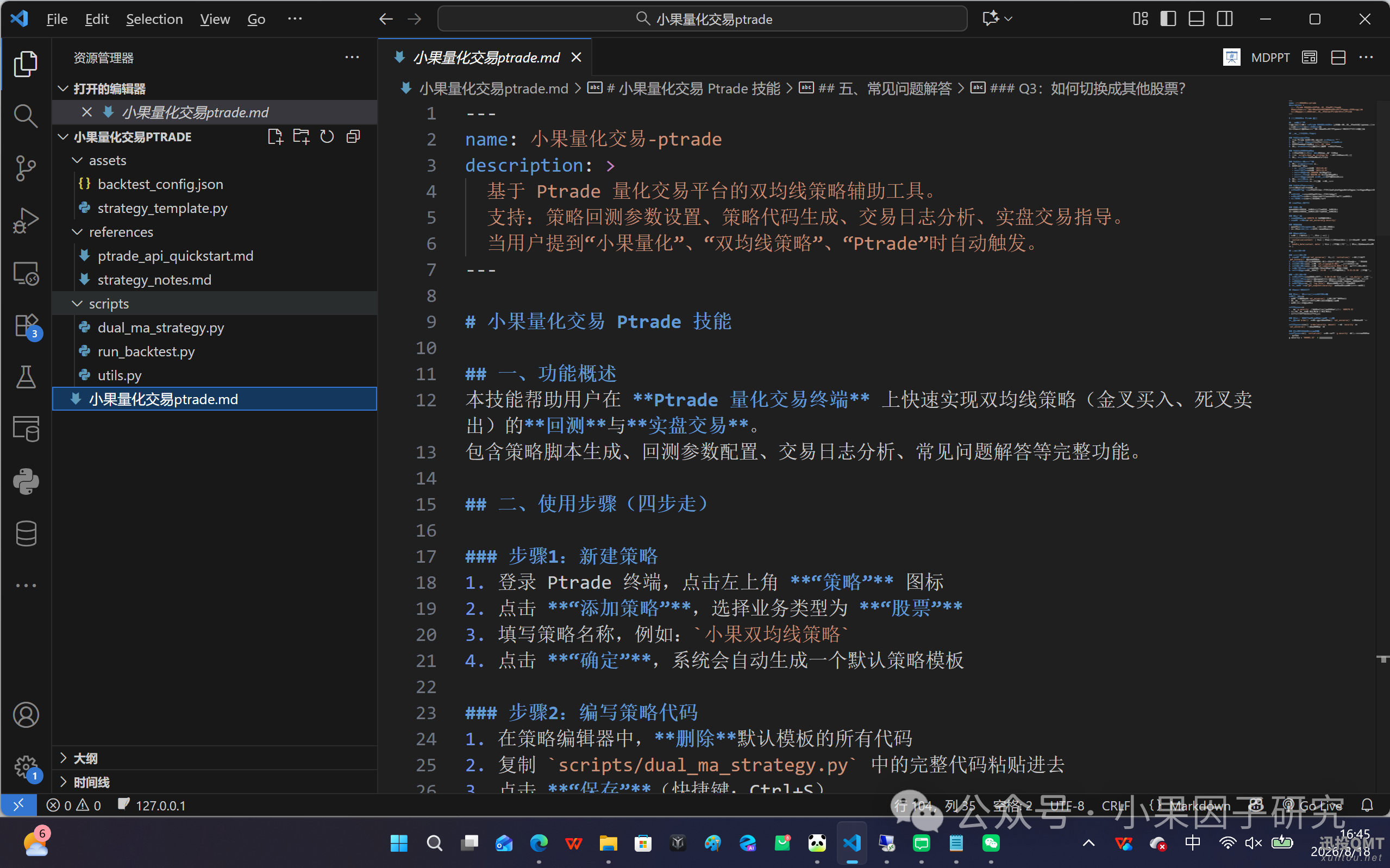Click errors and warnings count in status bar
Screen dimensions: 1390x868
pos(74,805)
